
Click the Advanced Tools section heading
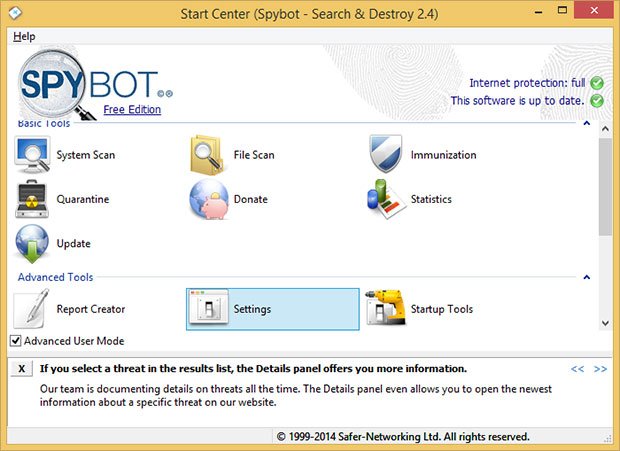click(x=55, y=277)
